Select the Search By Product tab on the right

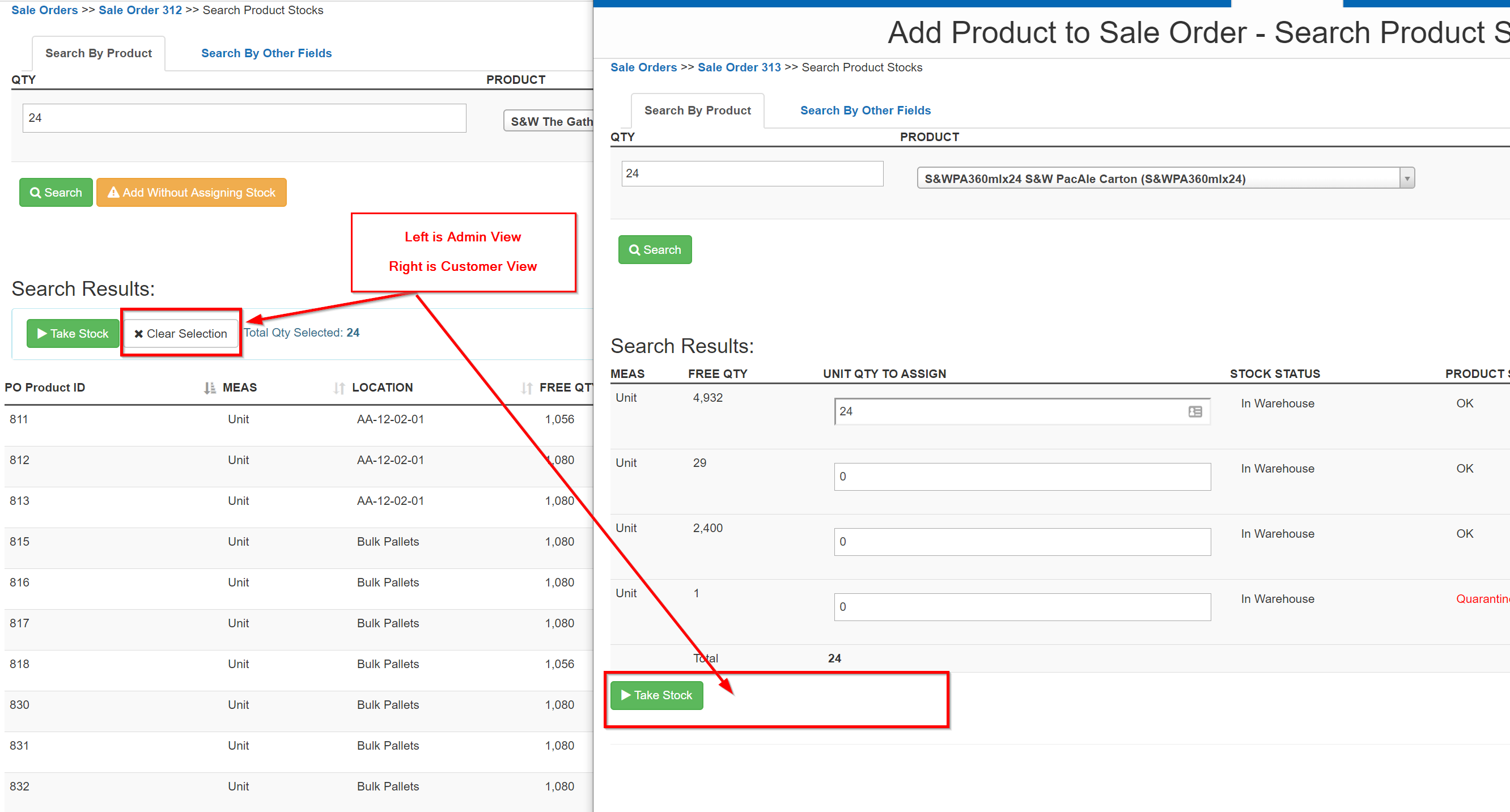click(x=697, y=110)
